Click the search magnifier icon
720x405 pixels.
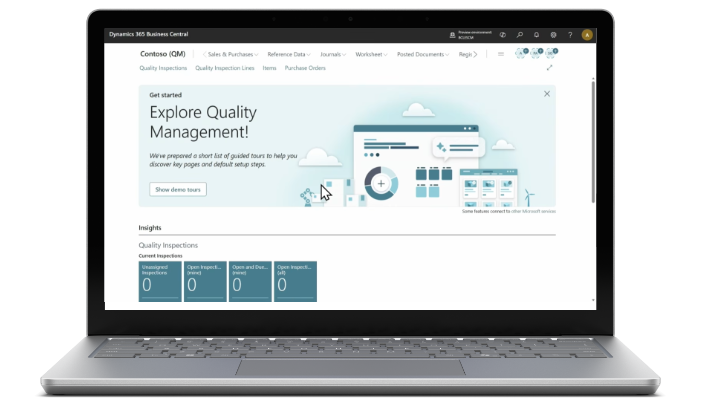click(x=520, y=35)
